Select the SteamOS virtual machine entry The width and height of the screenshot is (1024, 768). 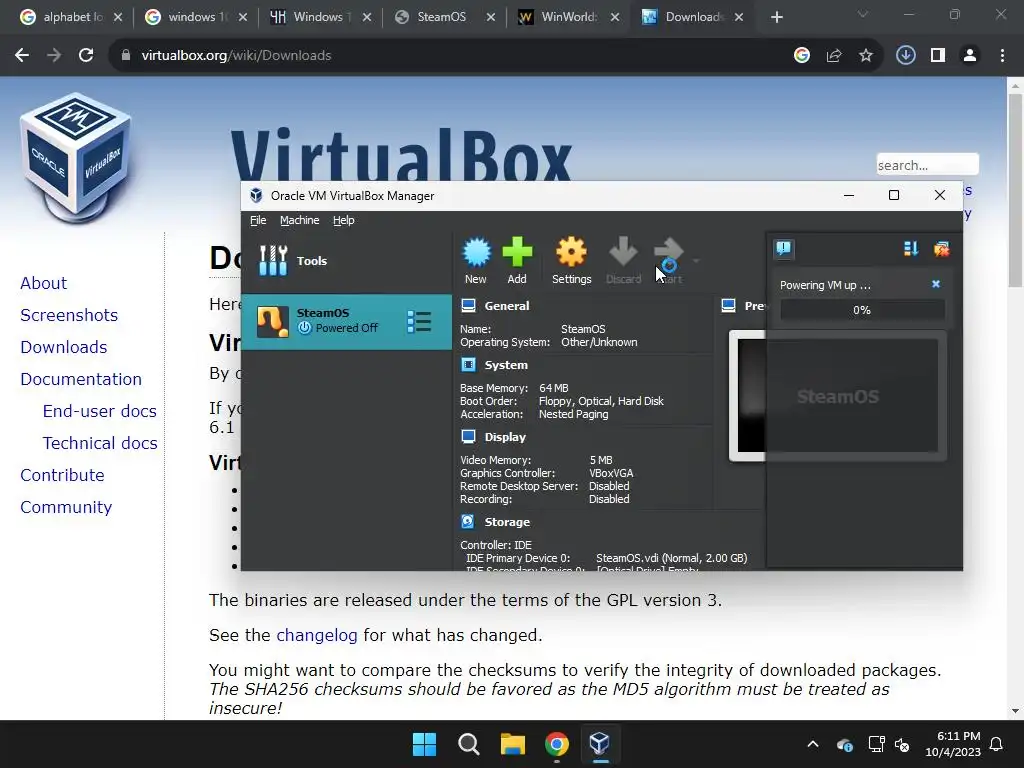(x=346, y=321)
